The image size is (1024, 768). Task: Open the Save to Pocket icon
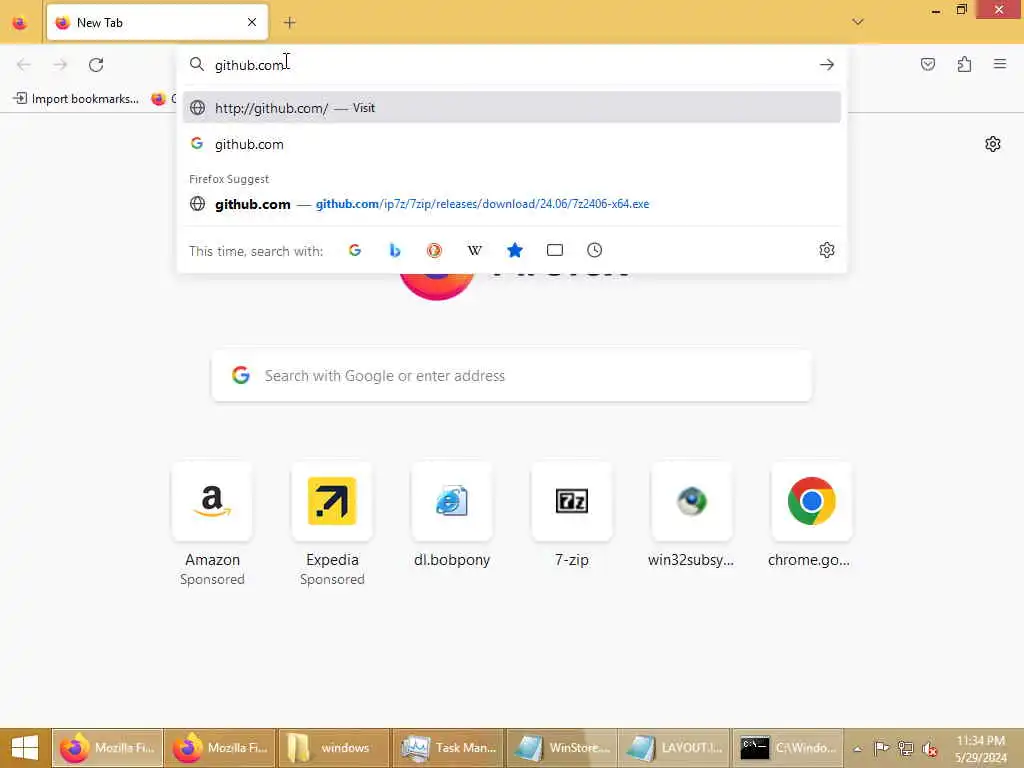click(927, 64)
